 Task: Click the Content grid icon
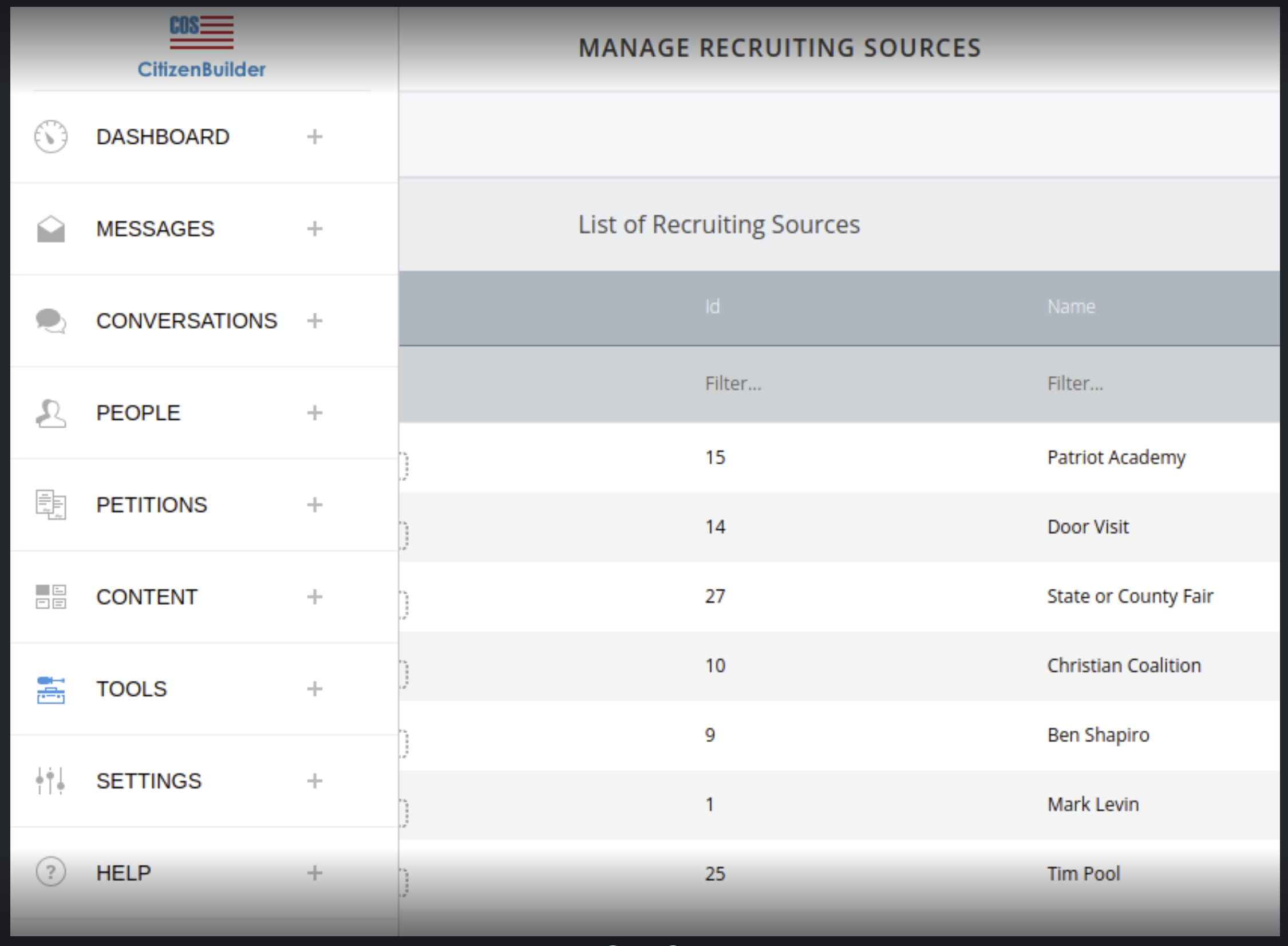coord(50,597)
